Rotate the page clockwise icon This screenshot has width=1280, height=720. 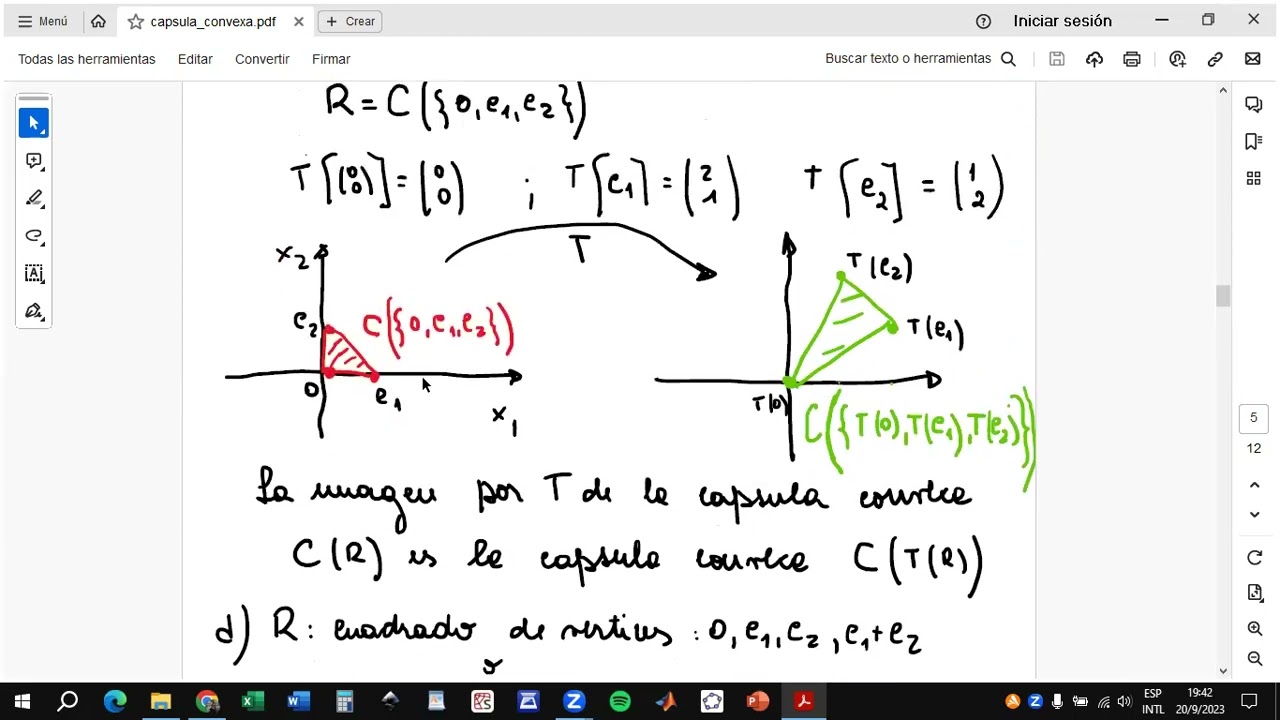1255,557
